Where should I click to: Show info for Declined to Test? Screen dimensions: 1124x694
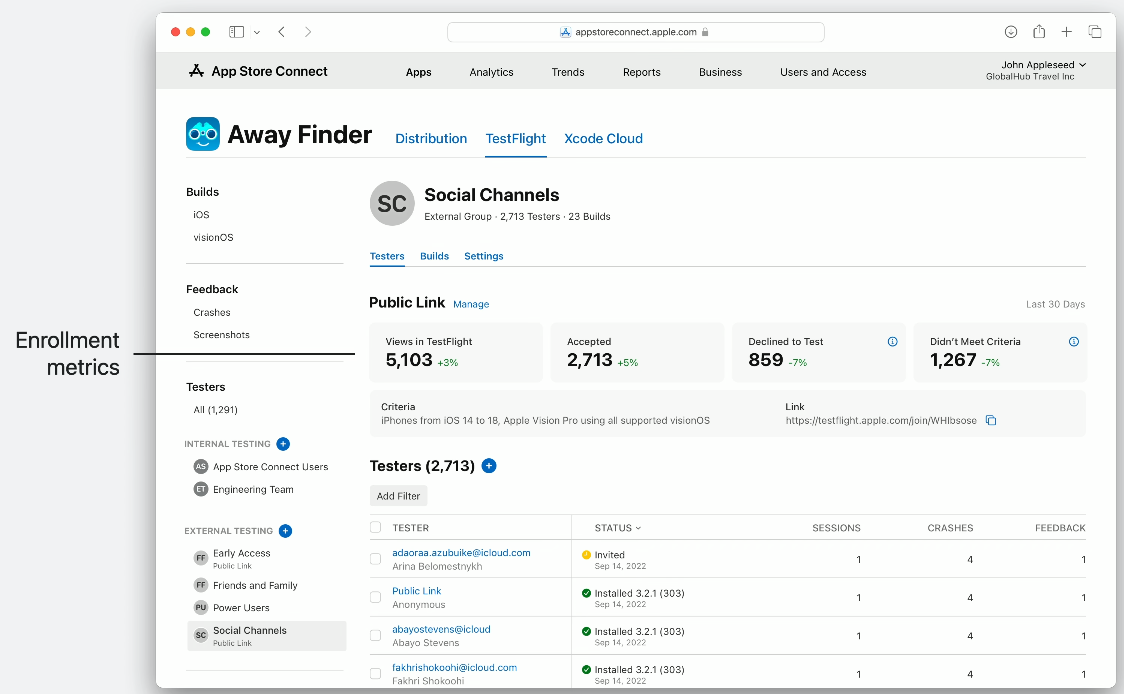(892, 341)
